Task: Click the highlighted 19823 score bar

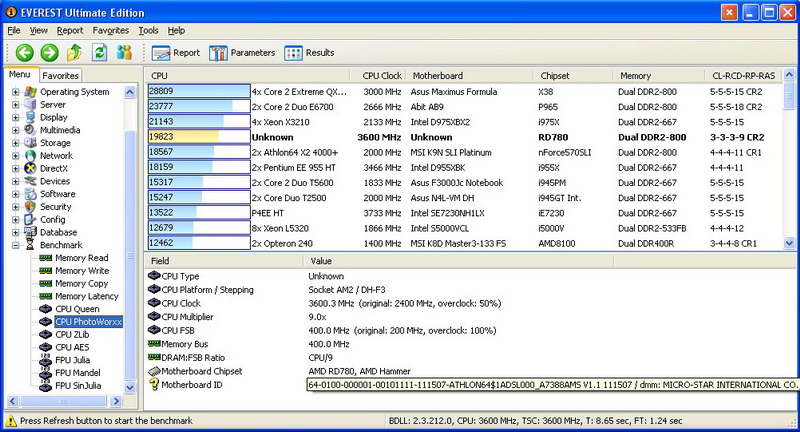Action: (x=199, y=137)
